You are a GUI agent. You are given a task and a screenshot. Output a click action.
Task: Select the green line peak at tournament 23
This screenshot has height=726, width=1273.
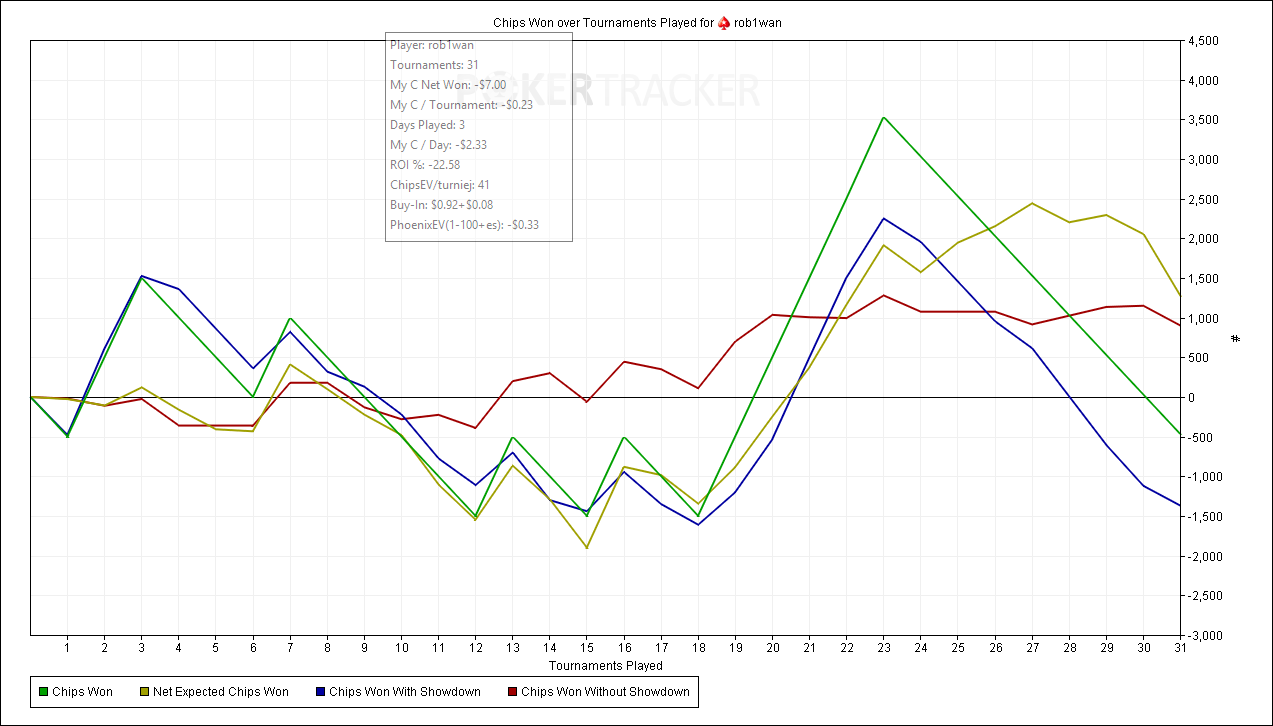click(x=883, y=118)
